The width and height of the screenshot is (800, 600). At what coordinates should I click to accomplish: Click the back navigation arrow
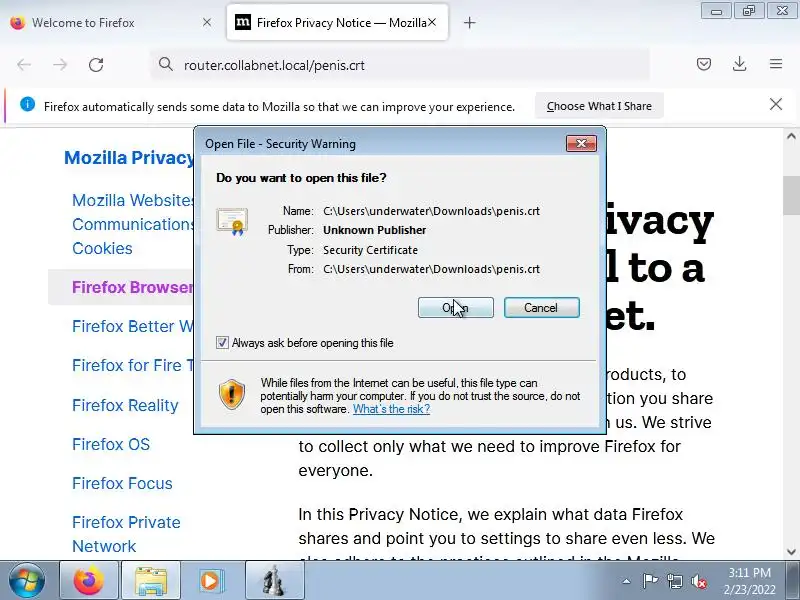[x=24, y=65]
